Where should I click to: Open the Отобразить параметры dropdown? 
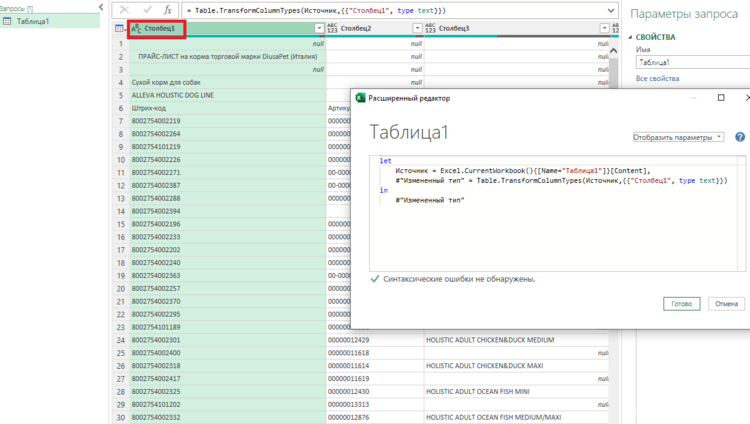click(x=678, y=137)
